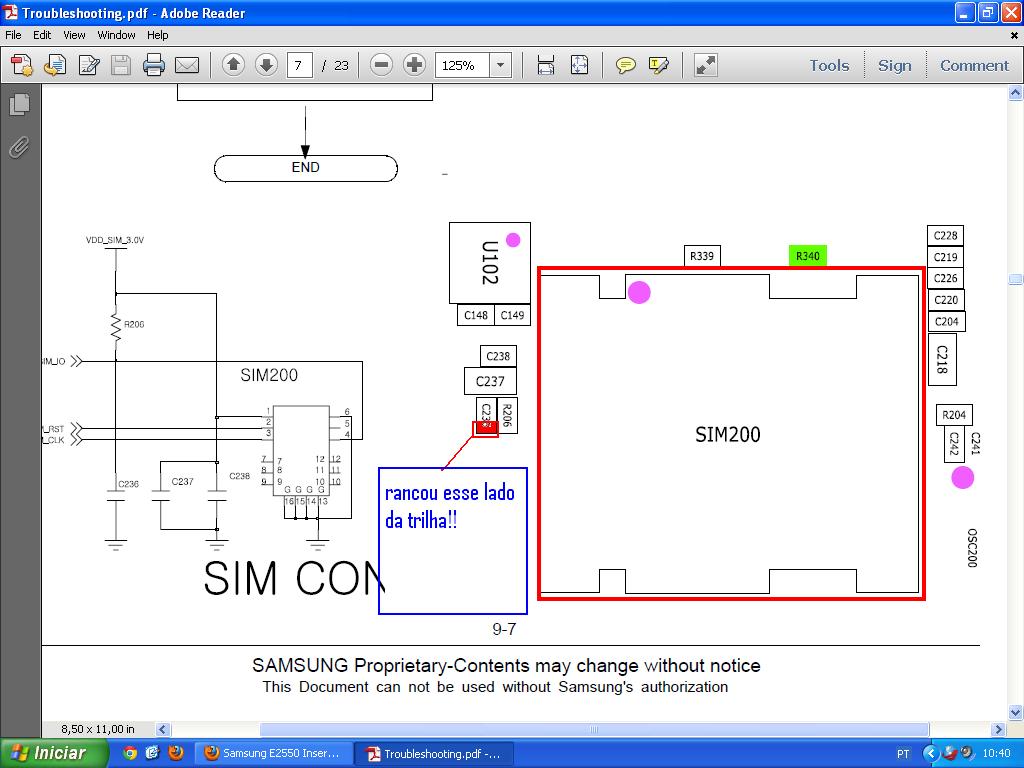Image resolution: width=1024 pixels, height=768 pixels.
Task: Click the horizontal scrollbar left arrow
Action: (163, 729)
